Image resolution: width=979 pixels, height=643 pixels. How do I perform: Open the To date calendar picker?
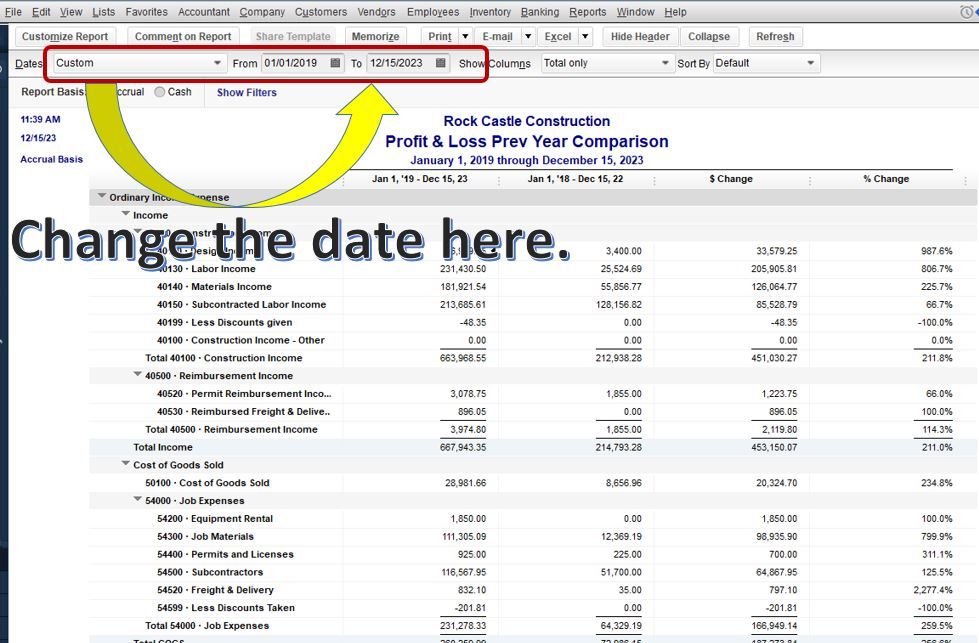pyautogui.click(x=441, y=63)
